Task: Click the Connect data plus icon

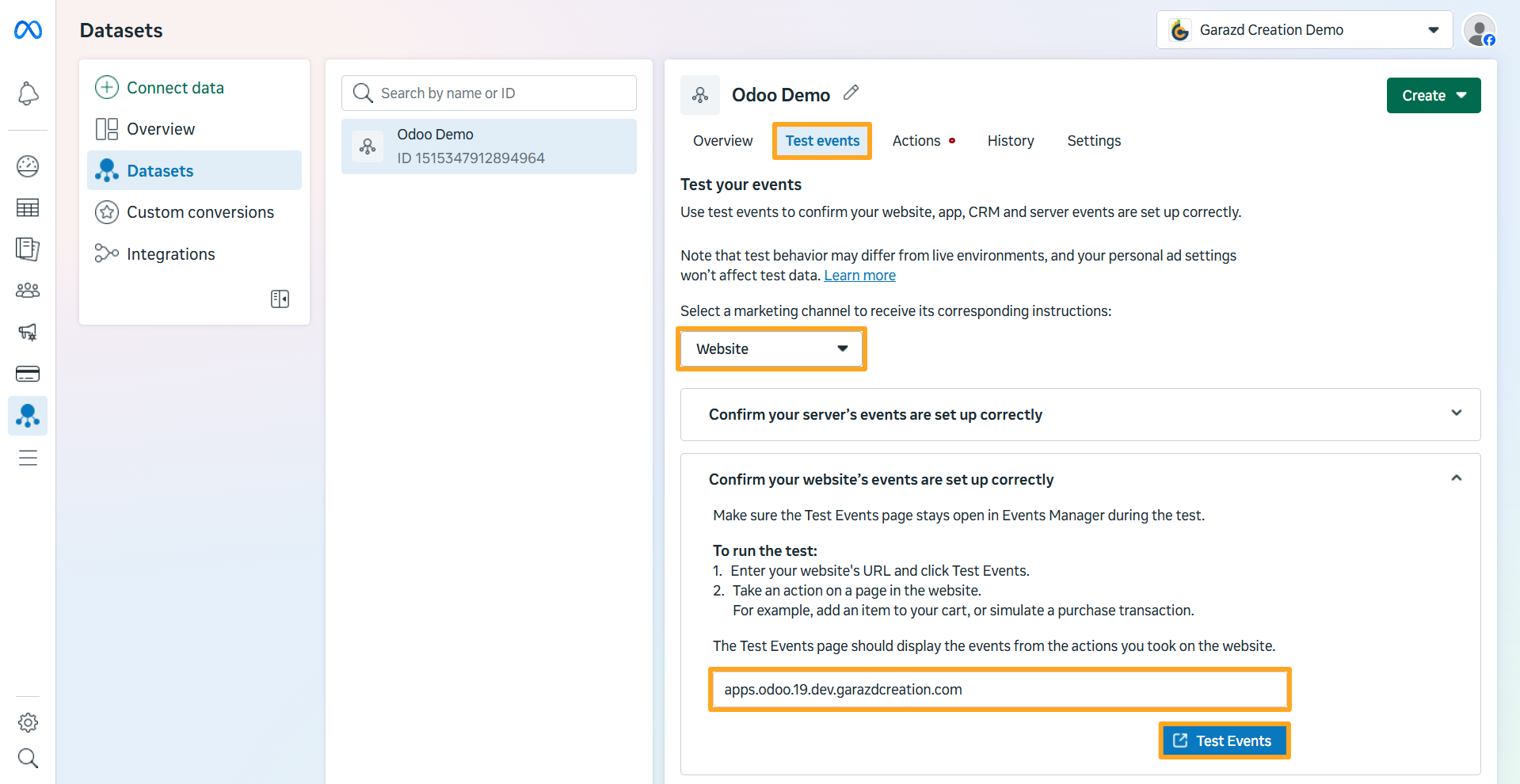Action: coord(107,87)
